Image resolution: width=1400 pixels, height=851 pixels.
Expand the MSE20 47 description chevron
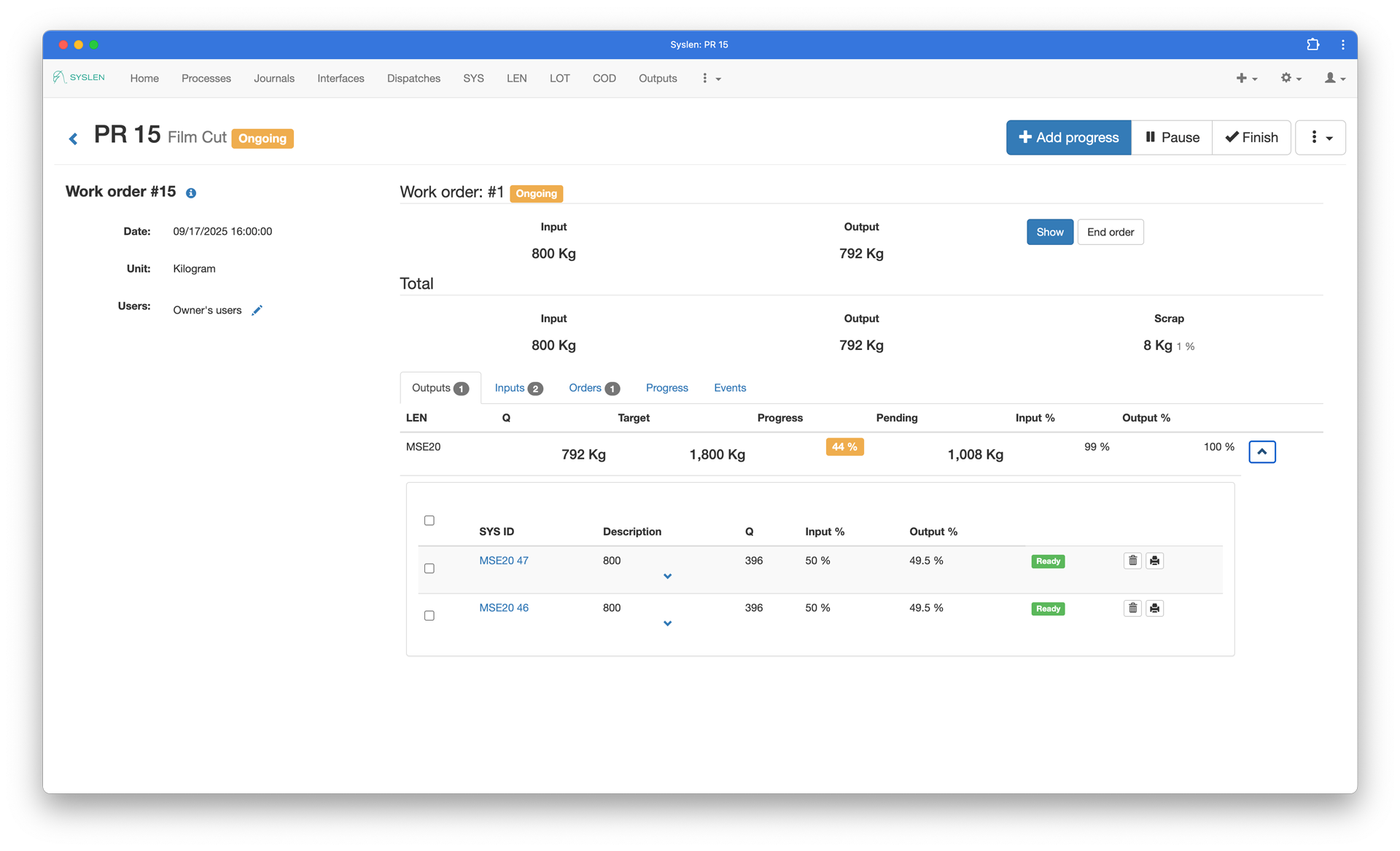tap(667, 576)
